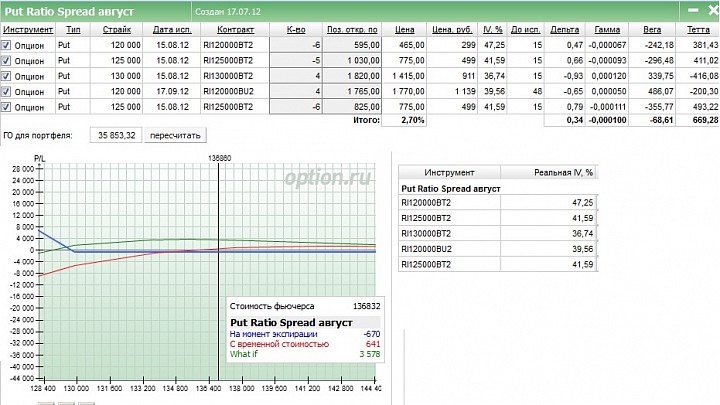Viewport: 720px width, 405px height.
Task: Uncheck the checkbox for the RI120000BT2 option row
Action: coord(6,45)
